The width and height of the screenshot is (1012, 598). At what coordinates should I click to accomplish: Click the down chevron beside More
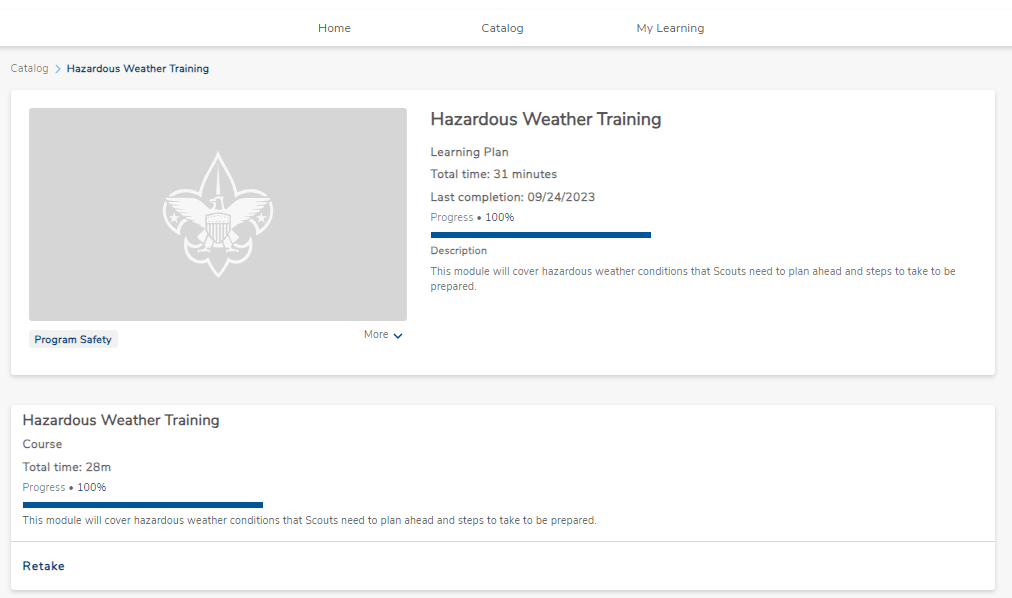click(398, 336)
